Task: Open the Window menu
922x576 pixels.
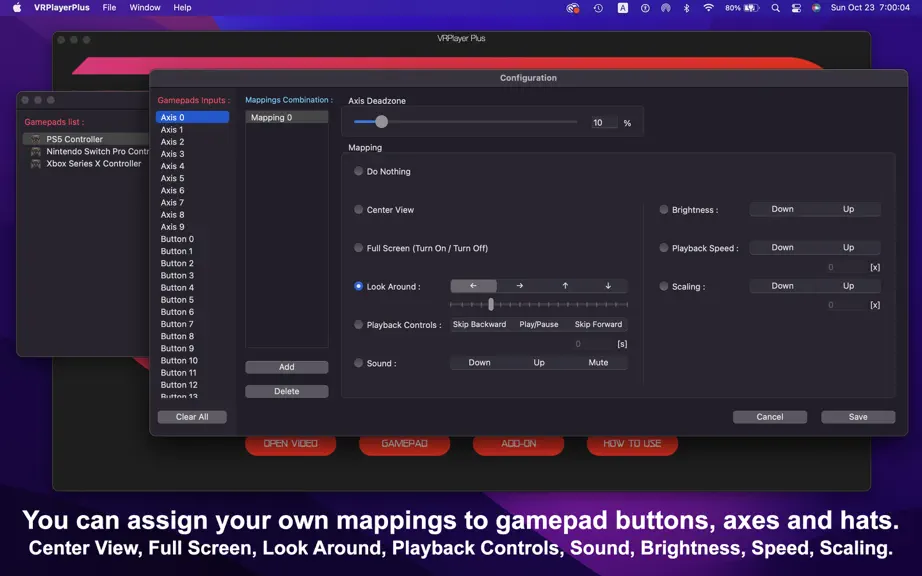Action: 145,8
